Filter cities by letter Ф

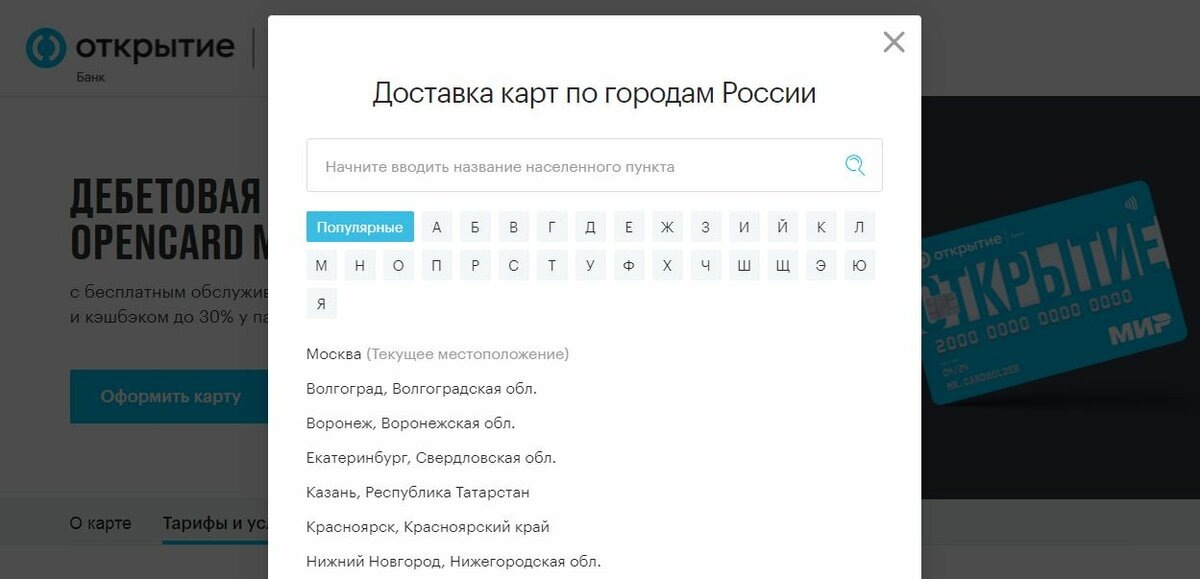(x=629, y=265)
